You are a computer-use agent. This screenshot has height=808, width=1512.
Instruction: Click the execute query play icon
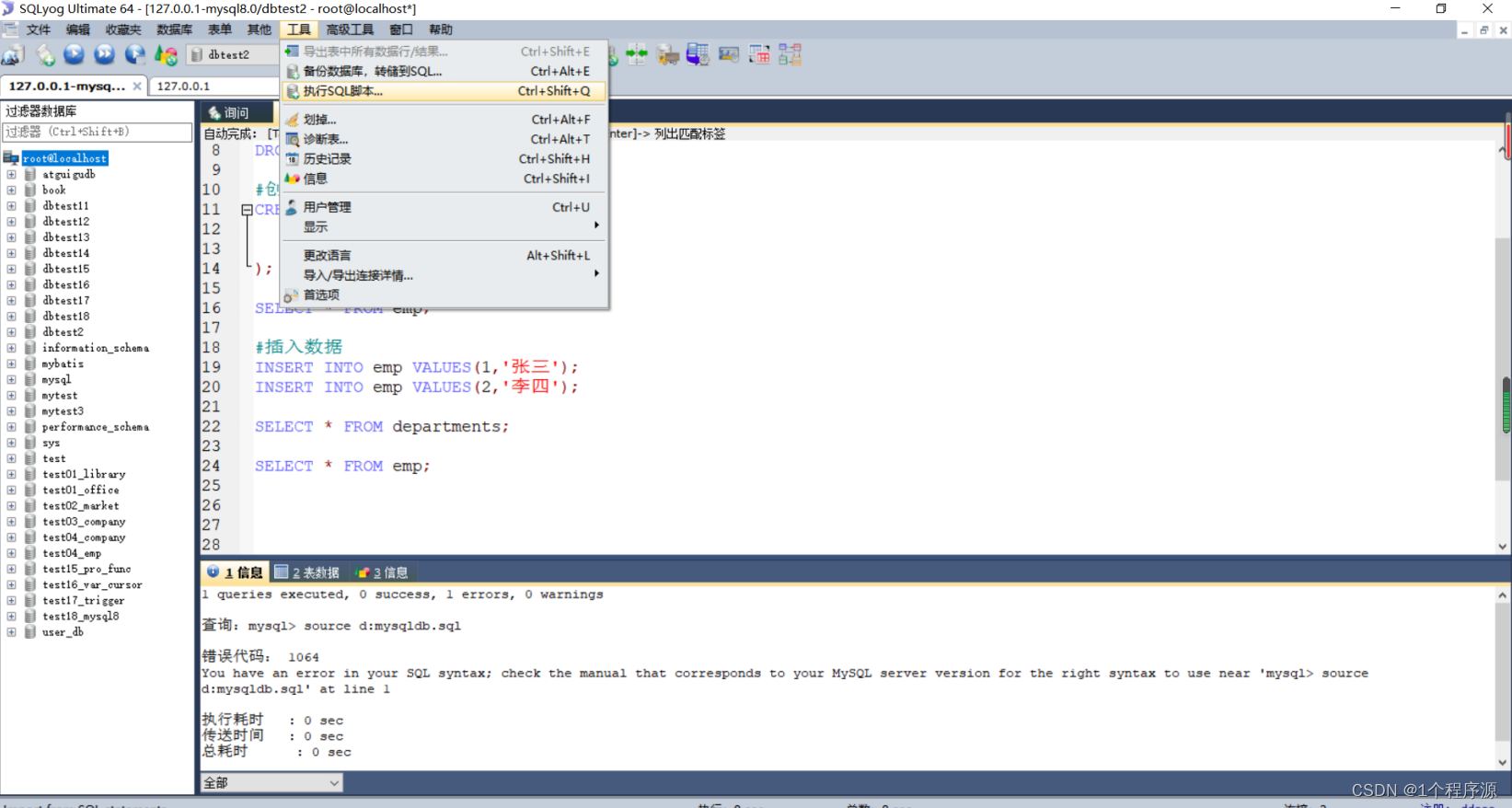75,55
